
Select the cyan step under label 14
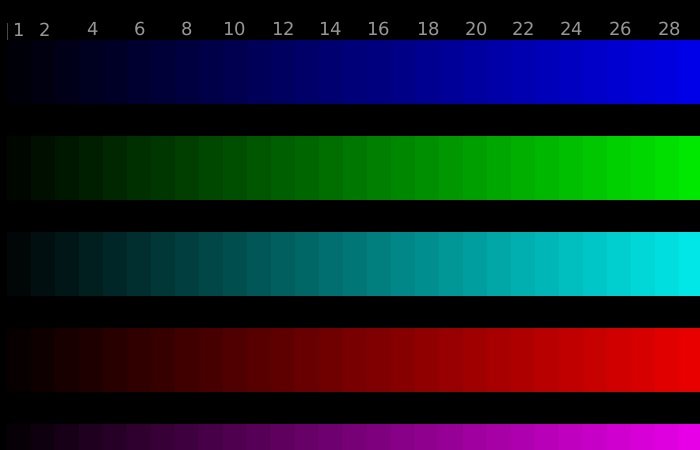[x=331, y=264]
